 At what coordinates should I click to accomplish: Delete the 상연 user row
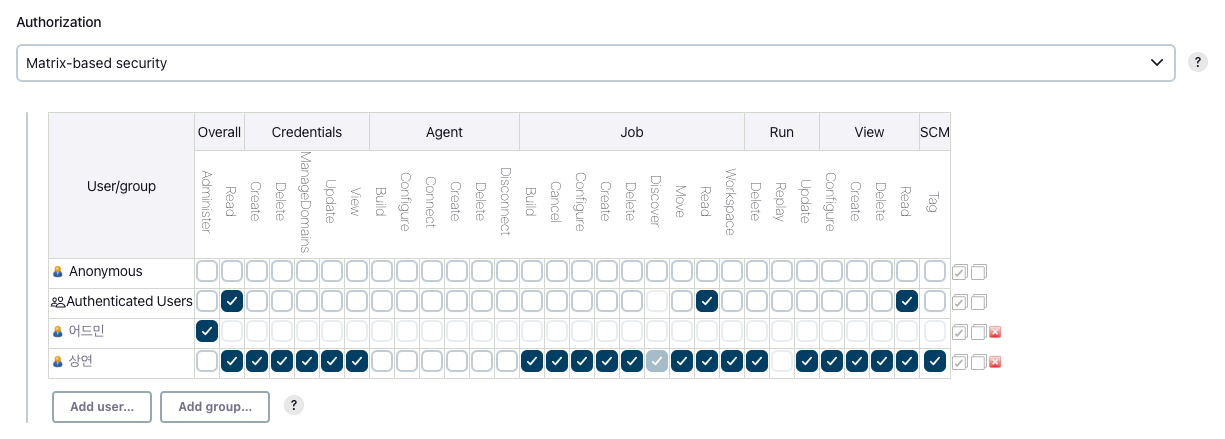995,362
